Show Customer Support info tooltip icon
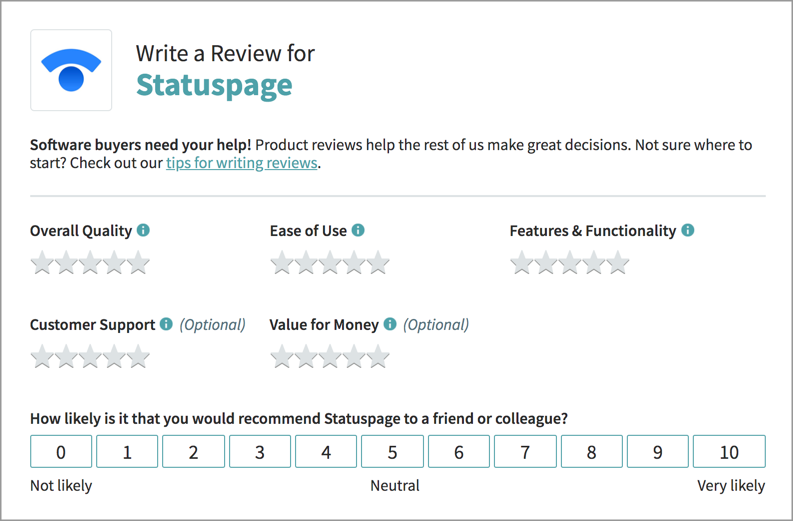This screenshot has width=793, height=521. 166,324
